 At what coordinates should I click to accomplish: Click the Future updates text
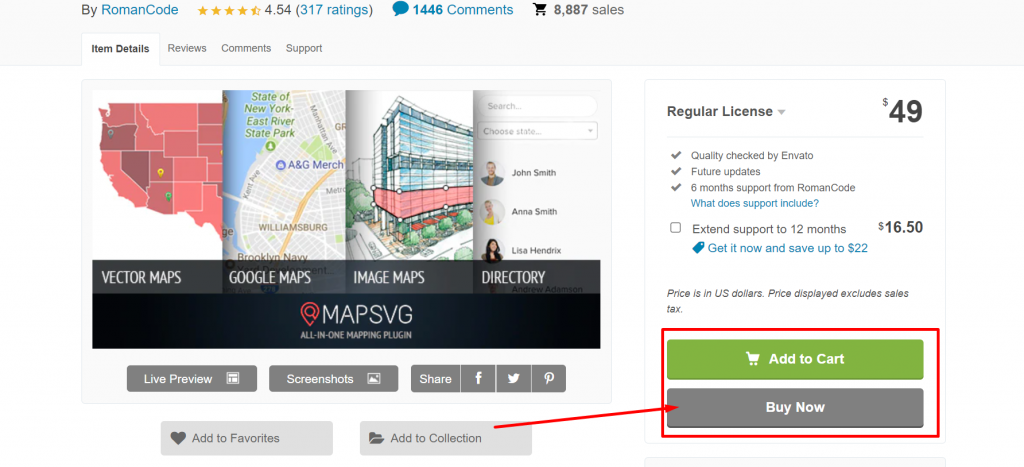726,172
